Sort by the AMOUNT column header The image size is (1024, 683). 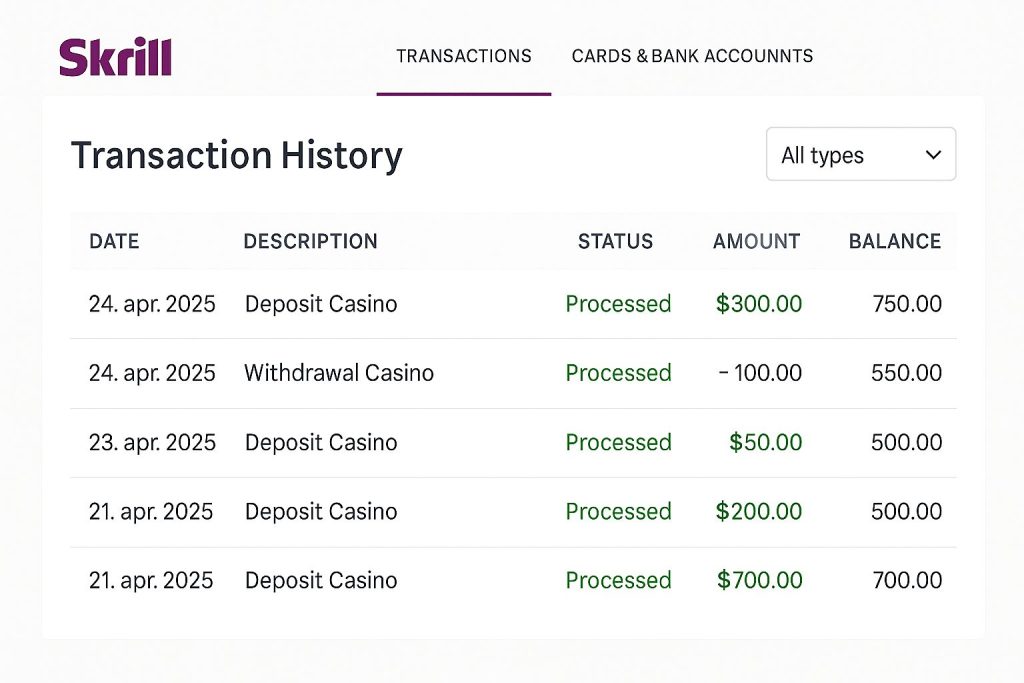click(755, 241)
